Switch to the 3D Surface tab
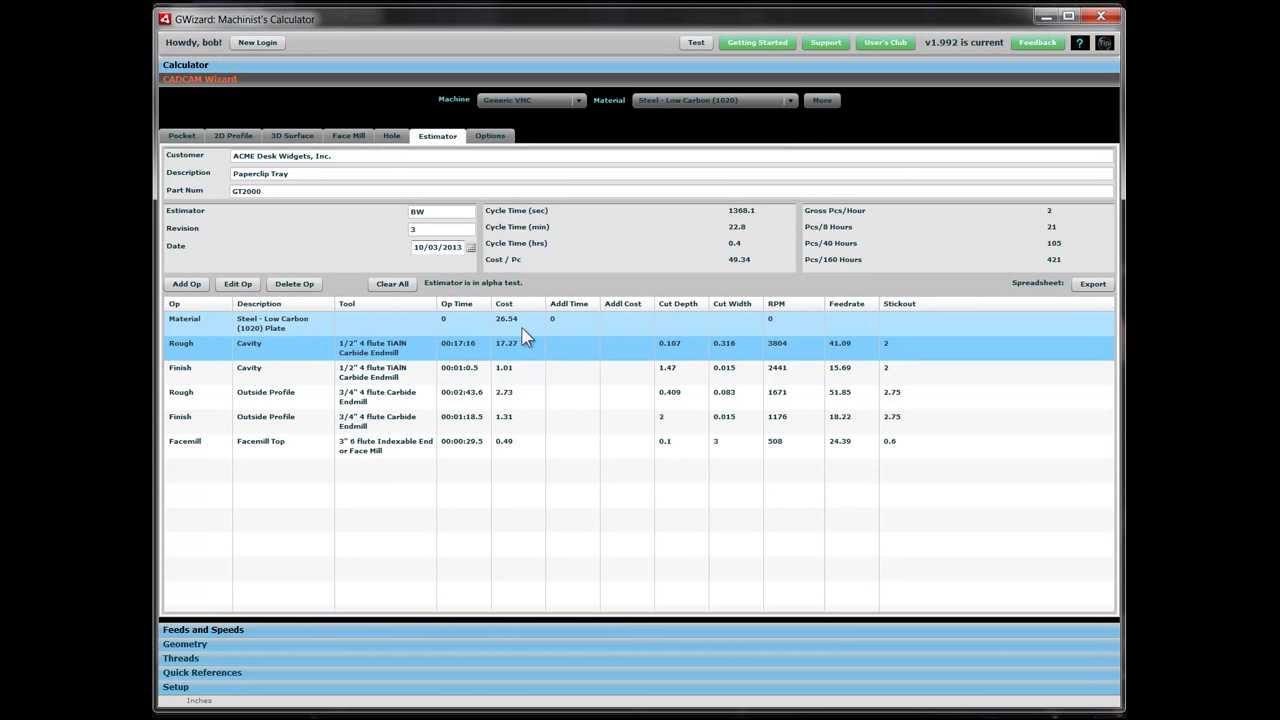Screen dimensions: 1280x720 tap(292, 136)
